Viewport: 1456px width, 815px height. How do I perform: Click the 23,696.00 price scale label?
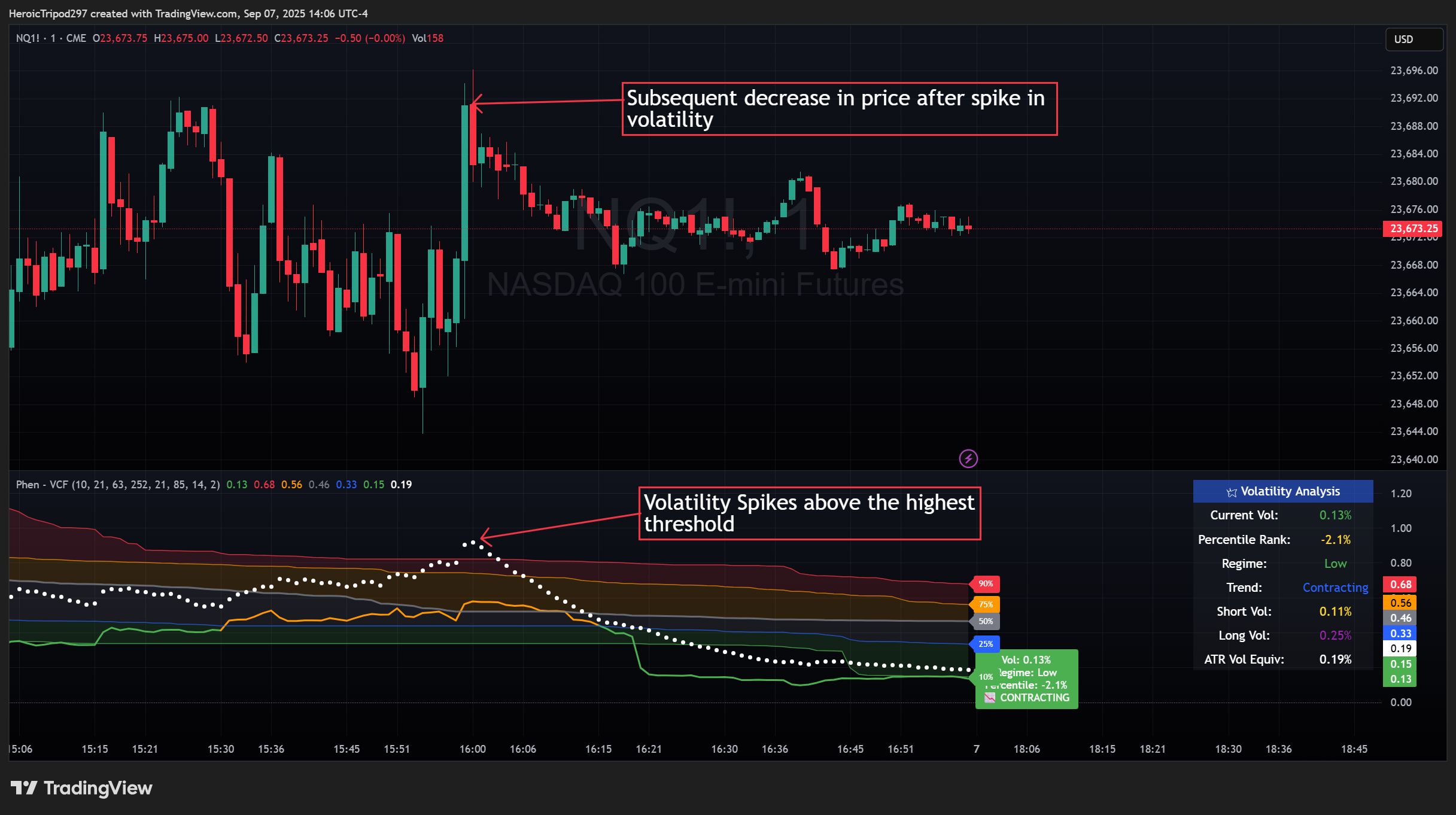point(1414,71)
